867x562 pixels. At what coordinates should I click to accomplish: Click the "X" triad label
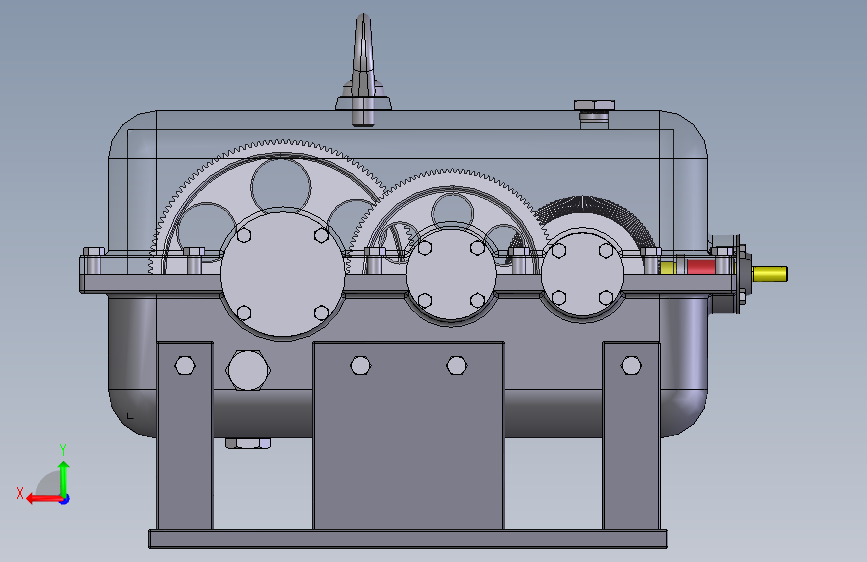20,493
